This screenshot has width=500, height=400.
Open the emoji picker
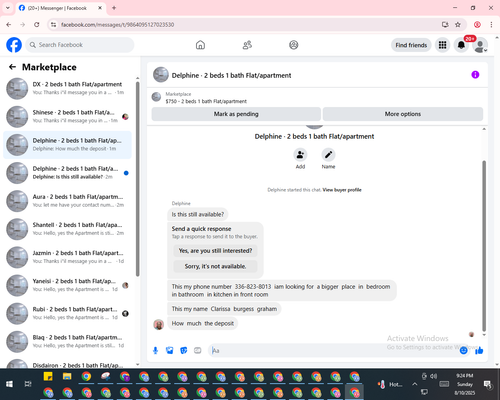click(x=463, y=350)
